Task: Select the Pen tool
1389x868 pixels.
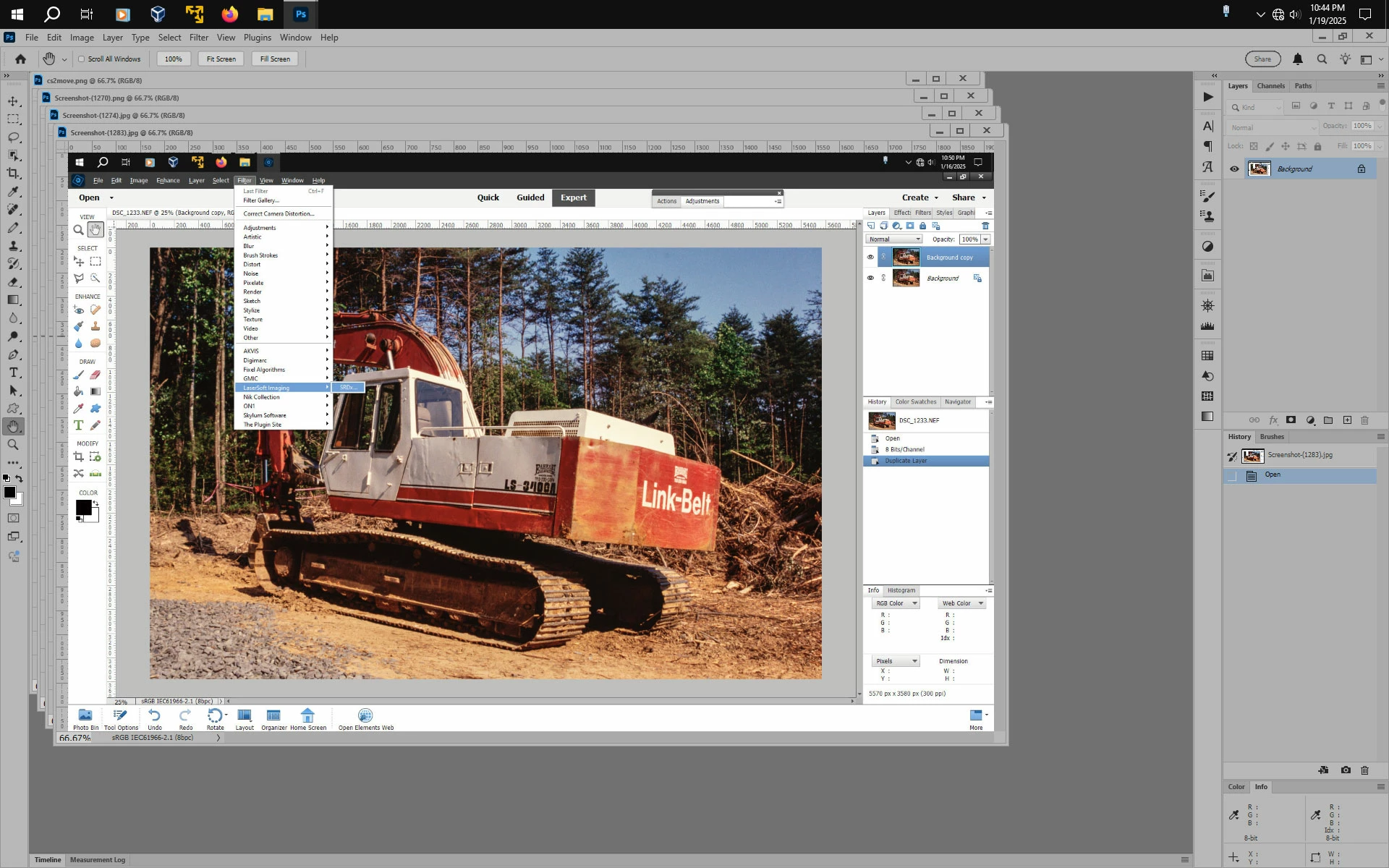Action: pyautogui.click(x=13, y=354)
